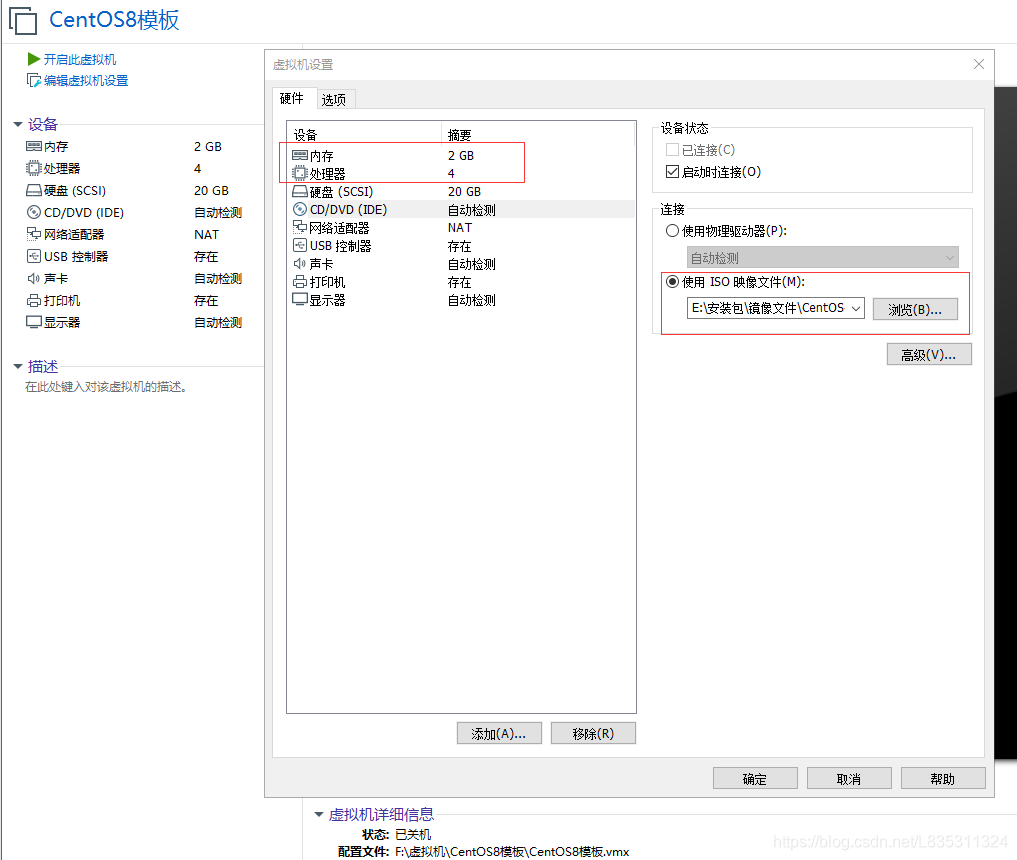Close the 虚拟机设置 dialog with X
Image resolution: width=1017 pixels, height=860 pixels.
(x=979, y=64)
